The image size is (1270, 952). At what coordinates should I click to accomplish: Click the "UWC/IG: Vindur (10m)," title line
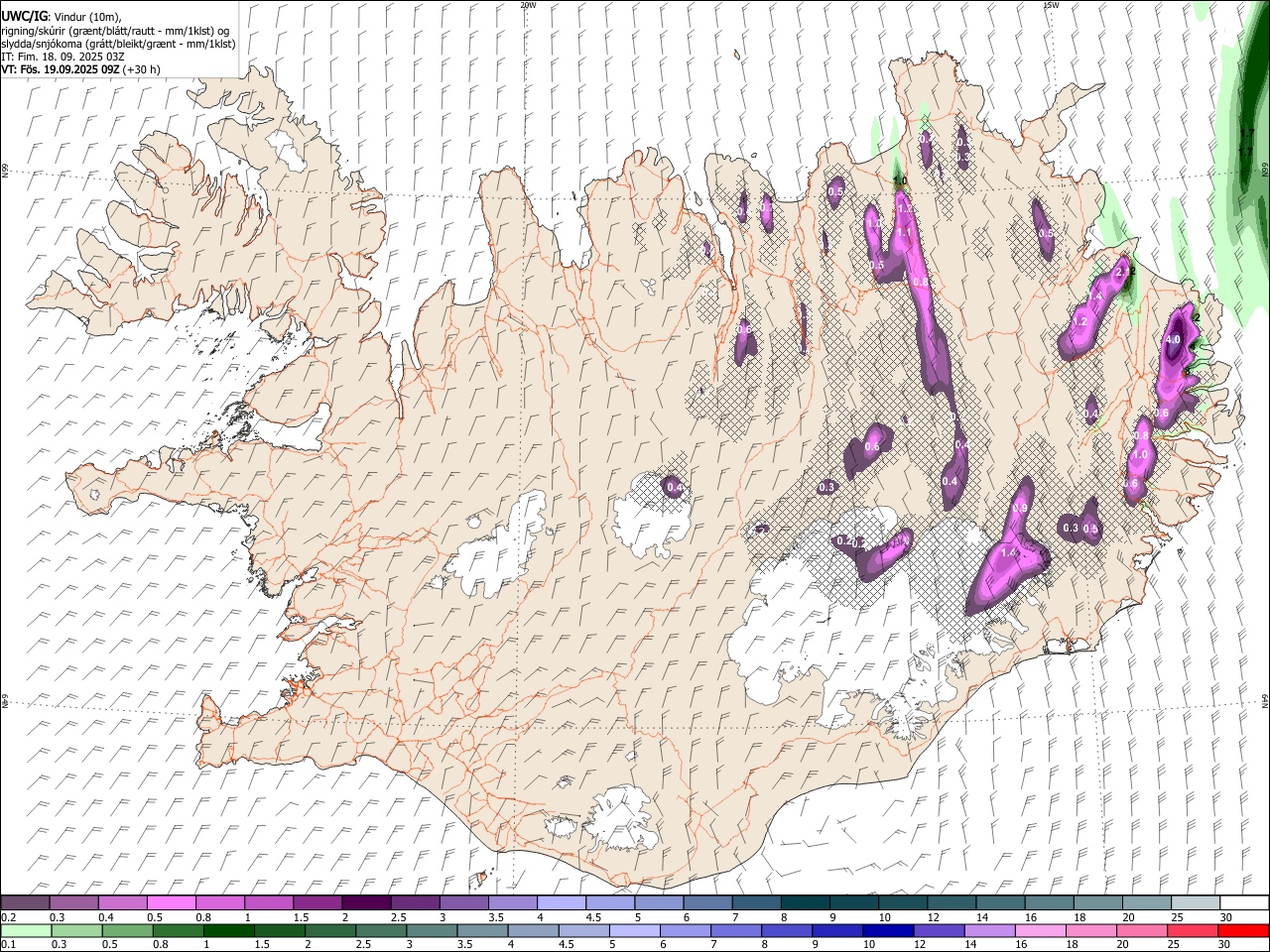tap(63, 17)
